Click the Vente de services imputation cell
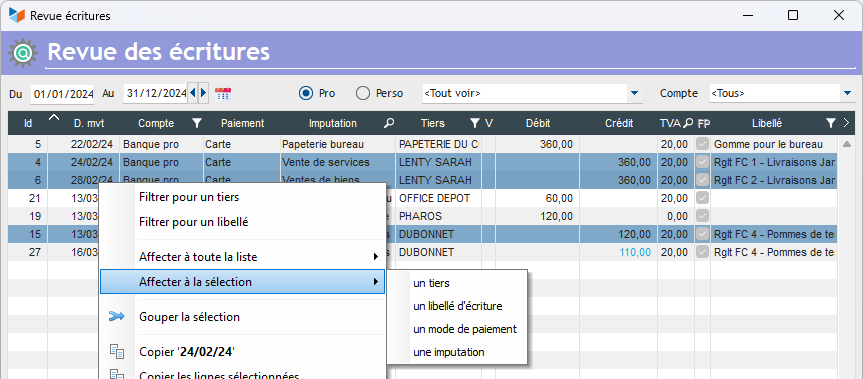The image size is (863, 379). pyautogui.click(x=337, y=162)
